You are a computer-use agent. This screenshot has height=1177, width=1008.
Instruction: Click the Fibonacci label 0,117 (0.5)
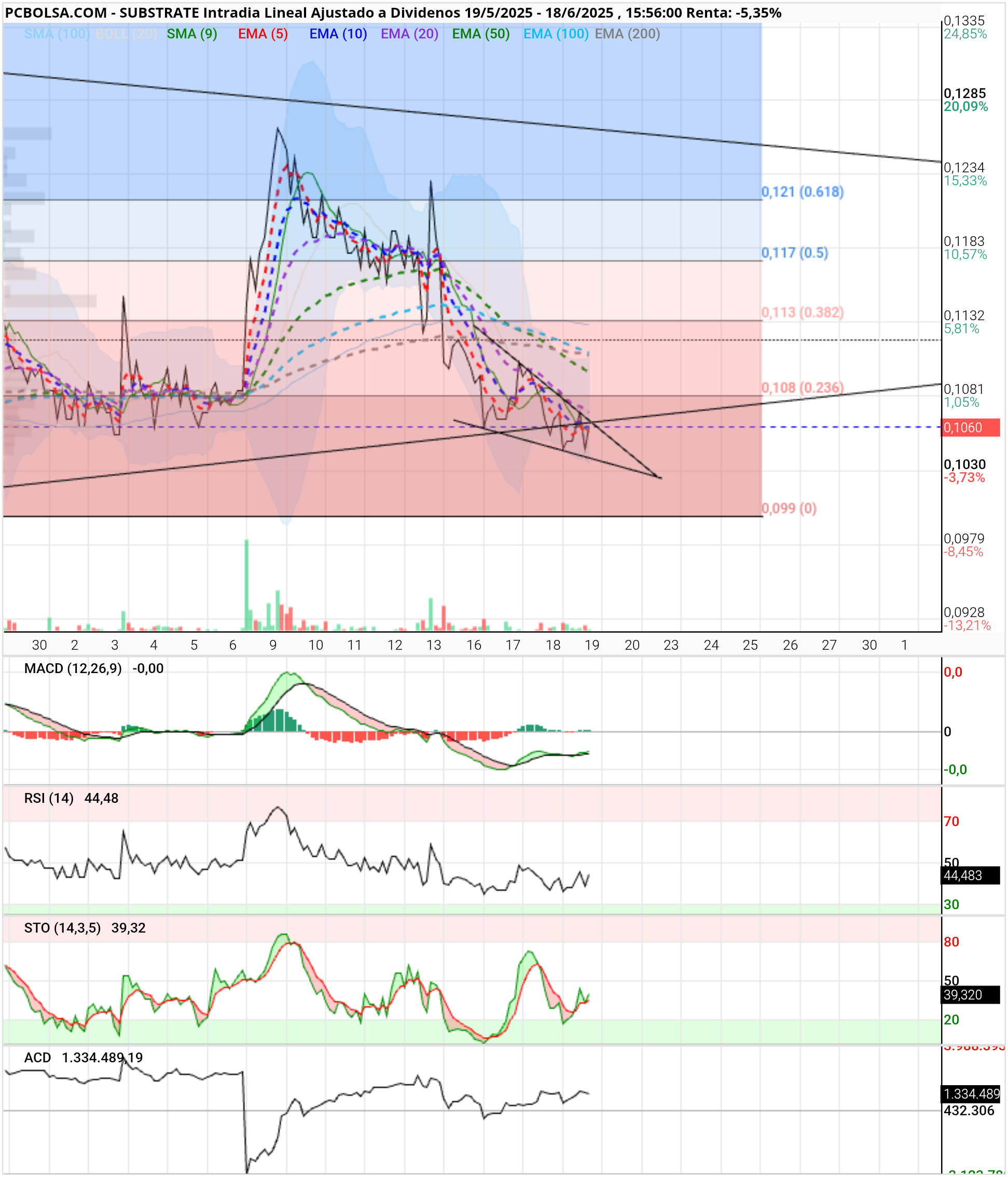pos(794,253)
